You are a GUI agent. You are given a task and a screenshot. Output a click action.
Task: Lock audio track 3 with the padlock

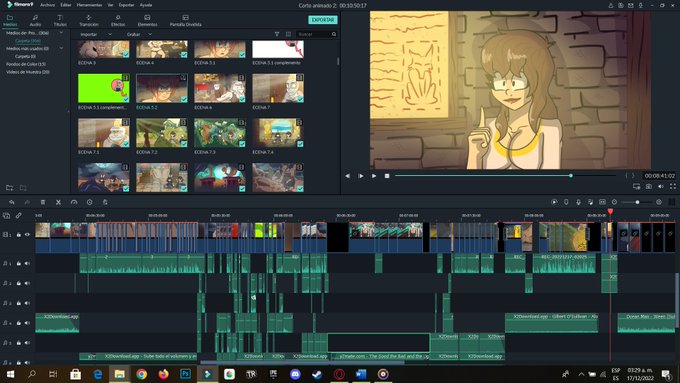[x=19, y=303]
